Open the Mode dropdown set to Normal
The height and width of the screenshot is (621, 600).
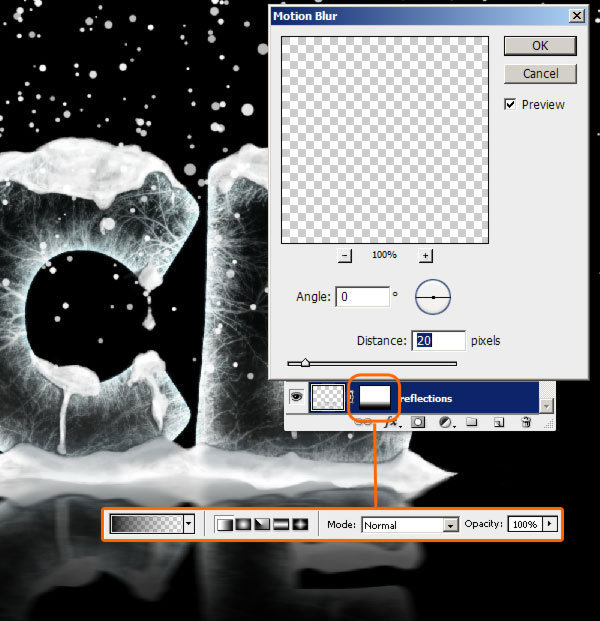409,524
